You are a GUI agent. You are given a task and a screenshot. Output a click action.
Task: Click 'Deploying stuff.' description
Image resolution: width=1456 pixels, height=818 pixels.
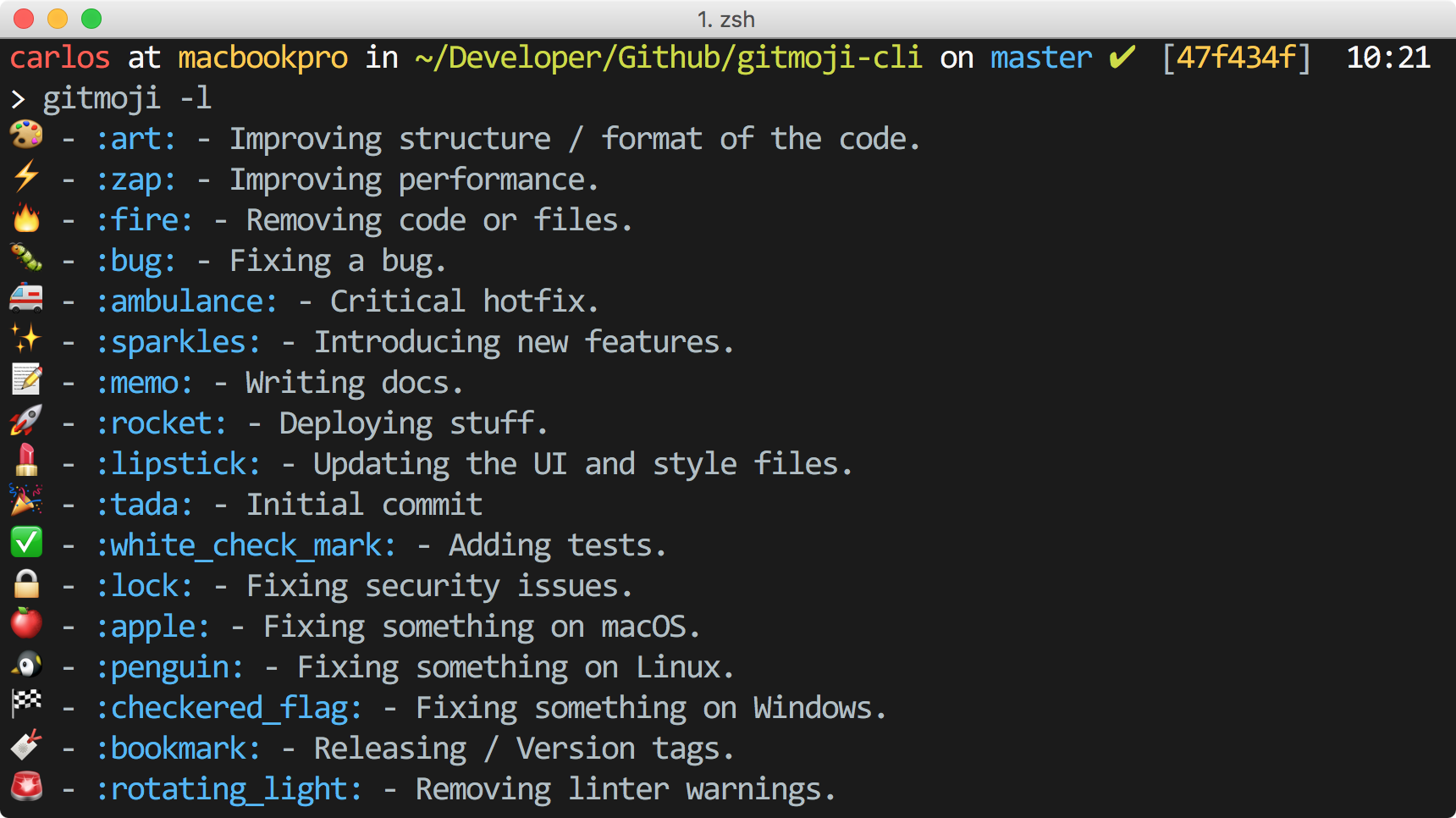(x=414, y=423)
